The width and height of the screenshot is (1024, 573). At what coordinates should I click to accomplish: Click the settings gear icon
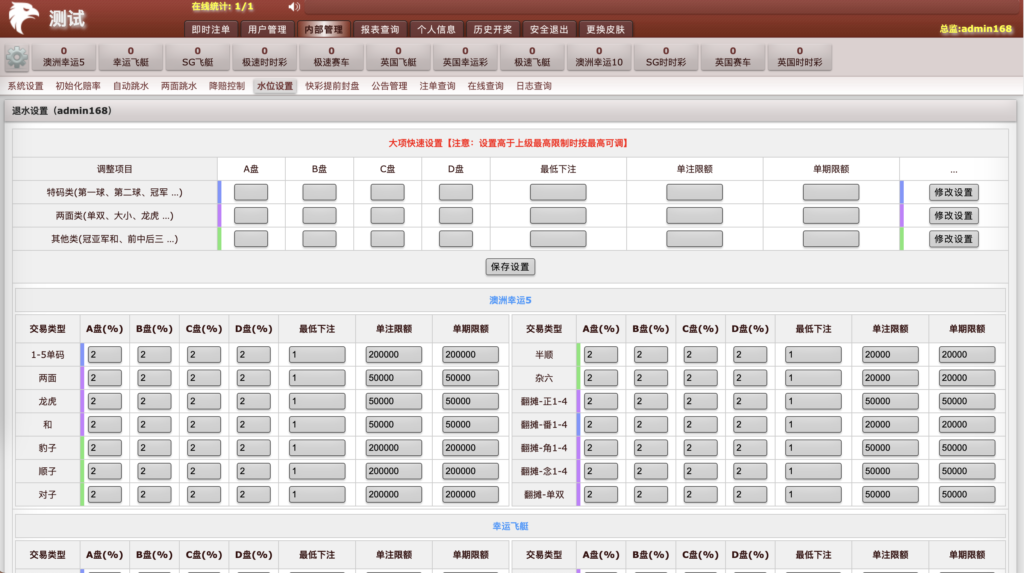coord(17,57)
